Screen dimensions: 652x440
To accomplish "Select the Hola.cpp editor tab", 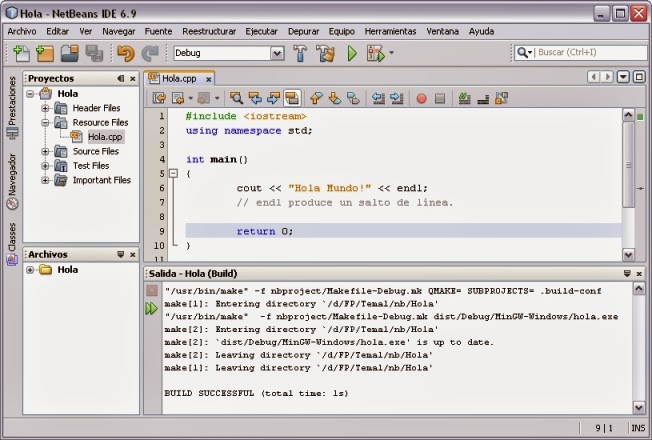I will [179, 79].
